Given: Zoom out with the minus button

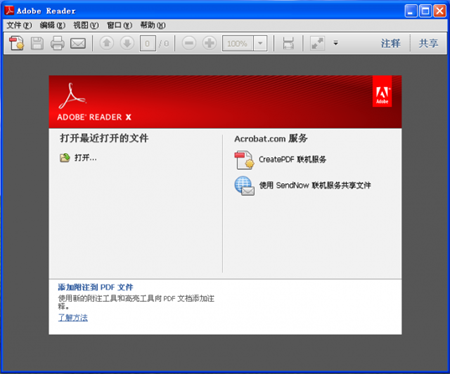Looking at the screenshot, I should (x=189, y=43).
